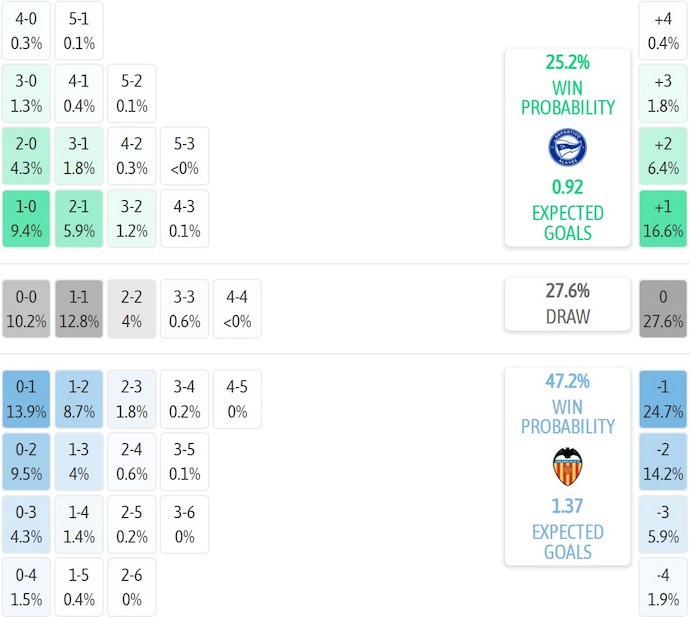Click the Deportivo Alavés club crest

567,148
